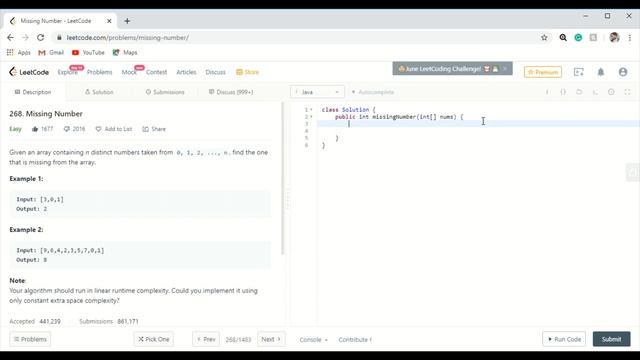Click the Premium button
Viewport: 640px width, 360px height.
[x=543, y=72]
